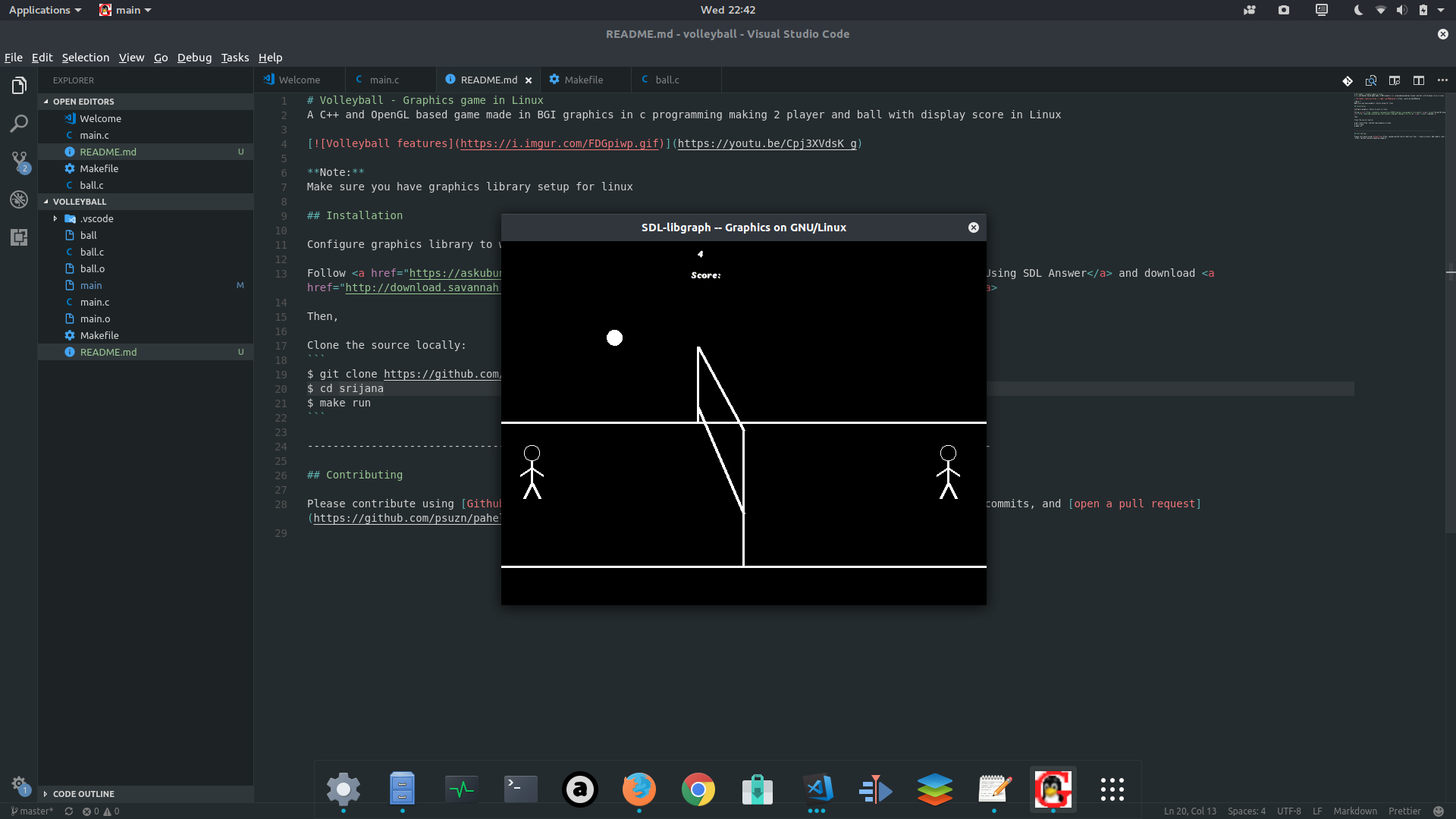The height and width of the screenshot is (819, 1456).
Task: Launch the Terminal from the dock
Action: pyautogui.click(x=521, y=789)
